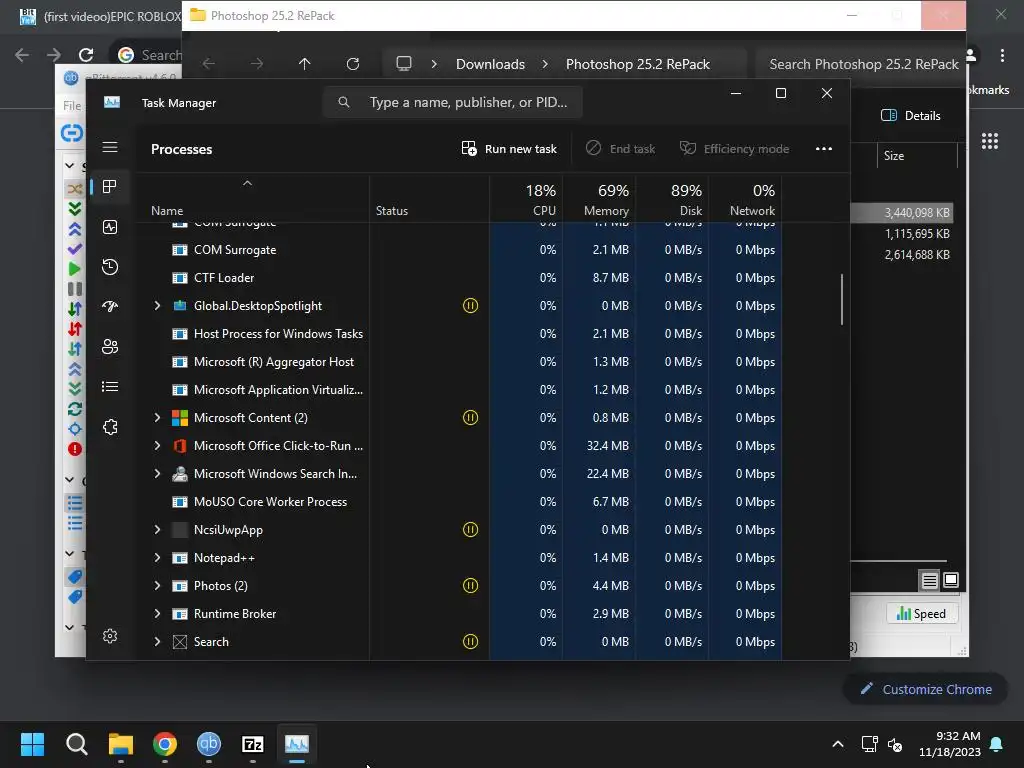Open File Explorer from taskbar
This screenshot has width=1024, height=768.
point(121,744)
